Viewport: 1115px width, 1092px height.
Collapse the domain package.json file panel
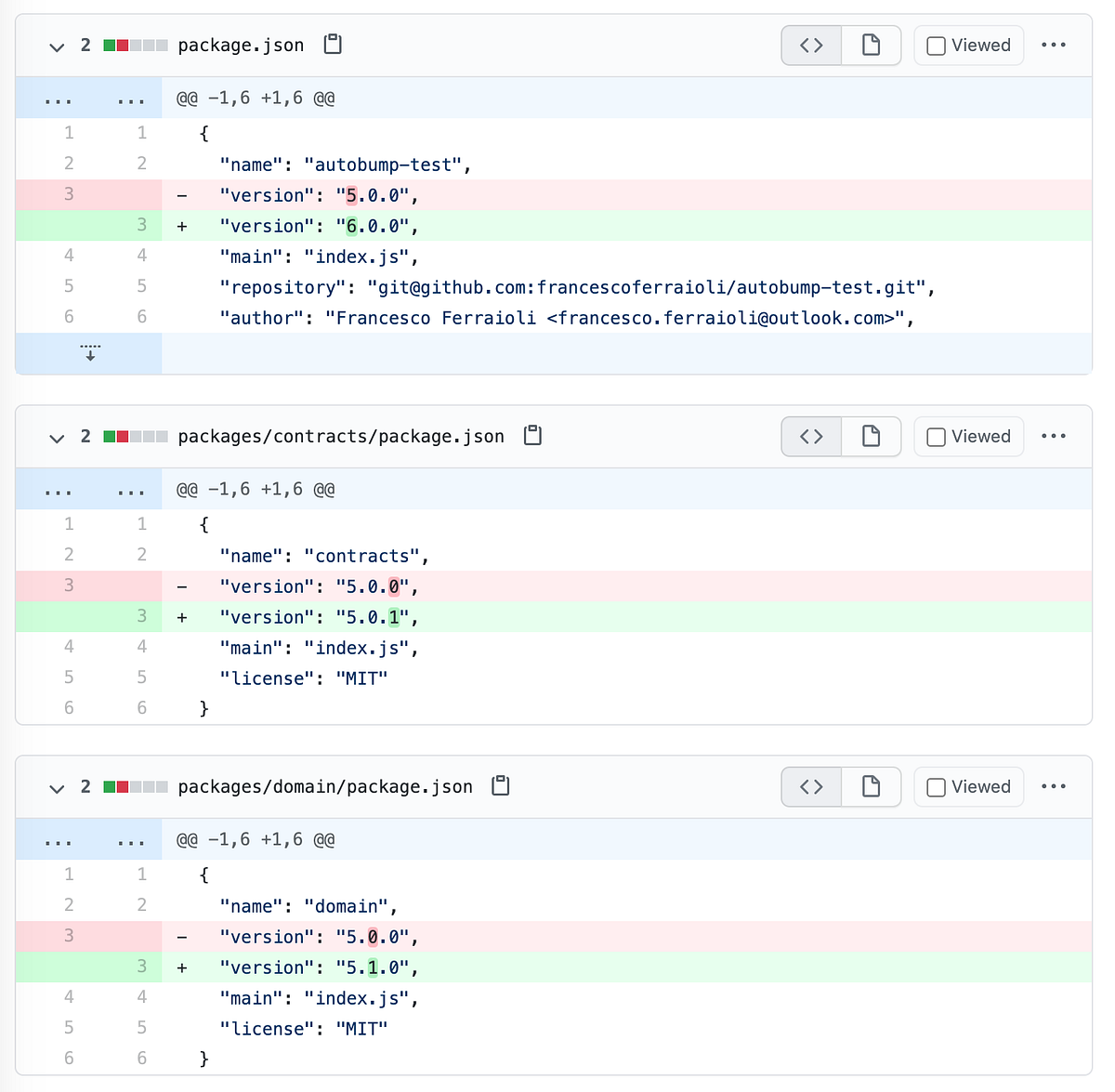(56, 788)
